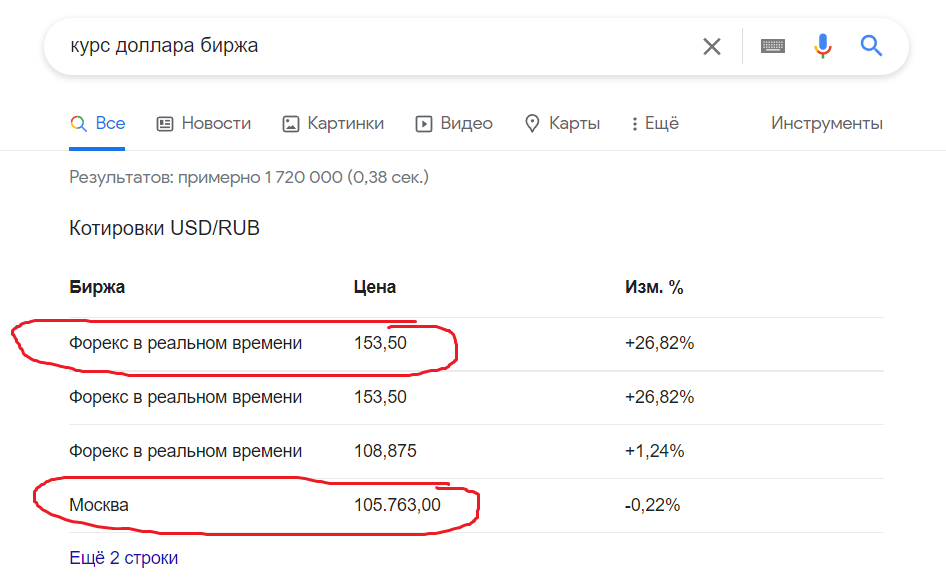The width and height of the screenshot is (946, 586).
Task: Select the Москва exchange row
Action: [x=477, y=505]
